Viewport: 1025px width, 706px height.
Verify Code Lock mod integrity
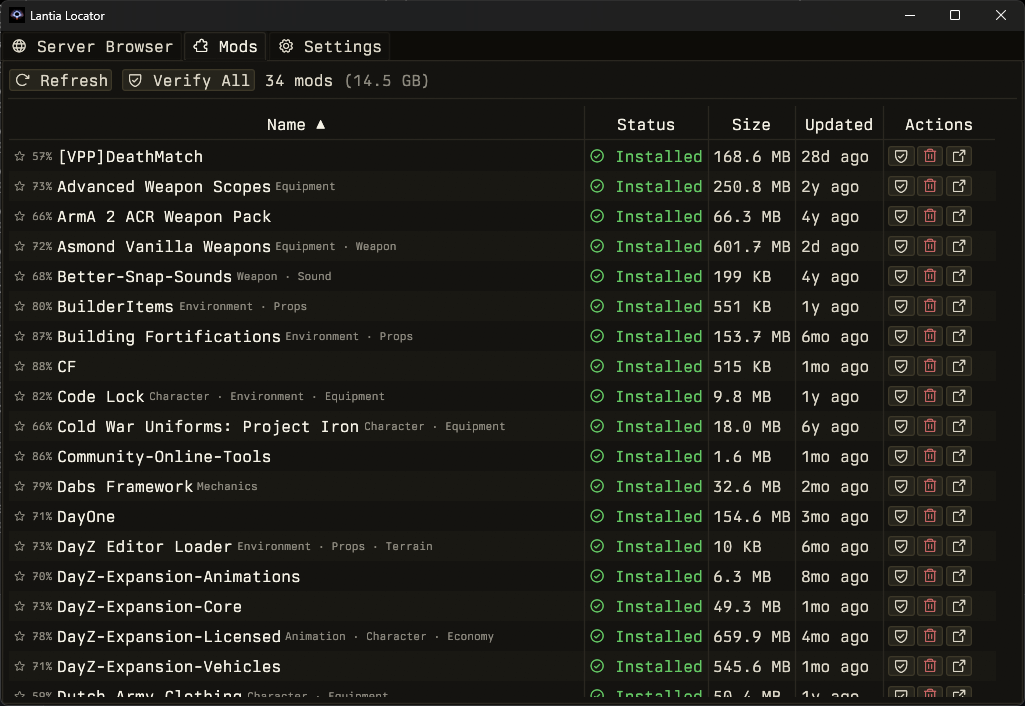click(x=901, y=396)
